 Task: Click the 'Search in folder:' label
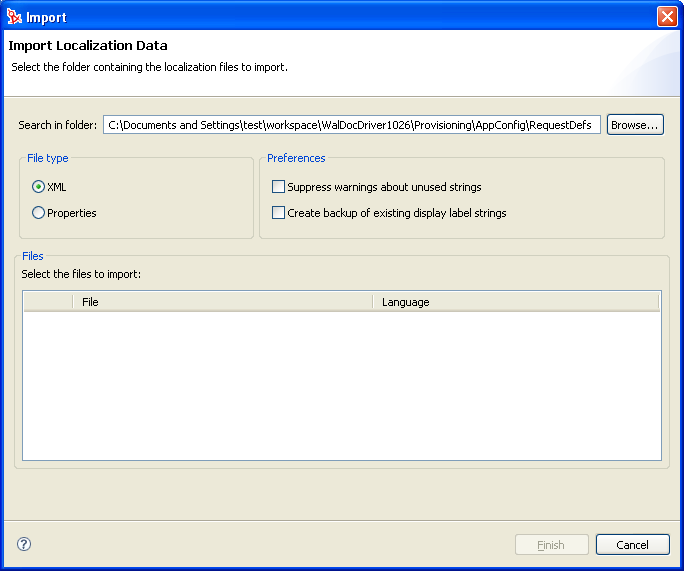58,125
